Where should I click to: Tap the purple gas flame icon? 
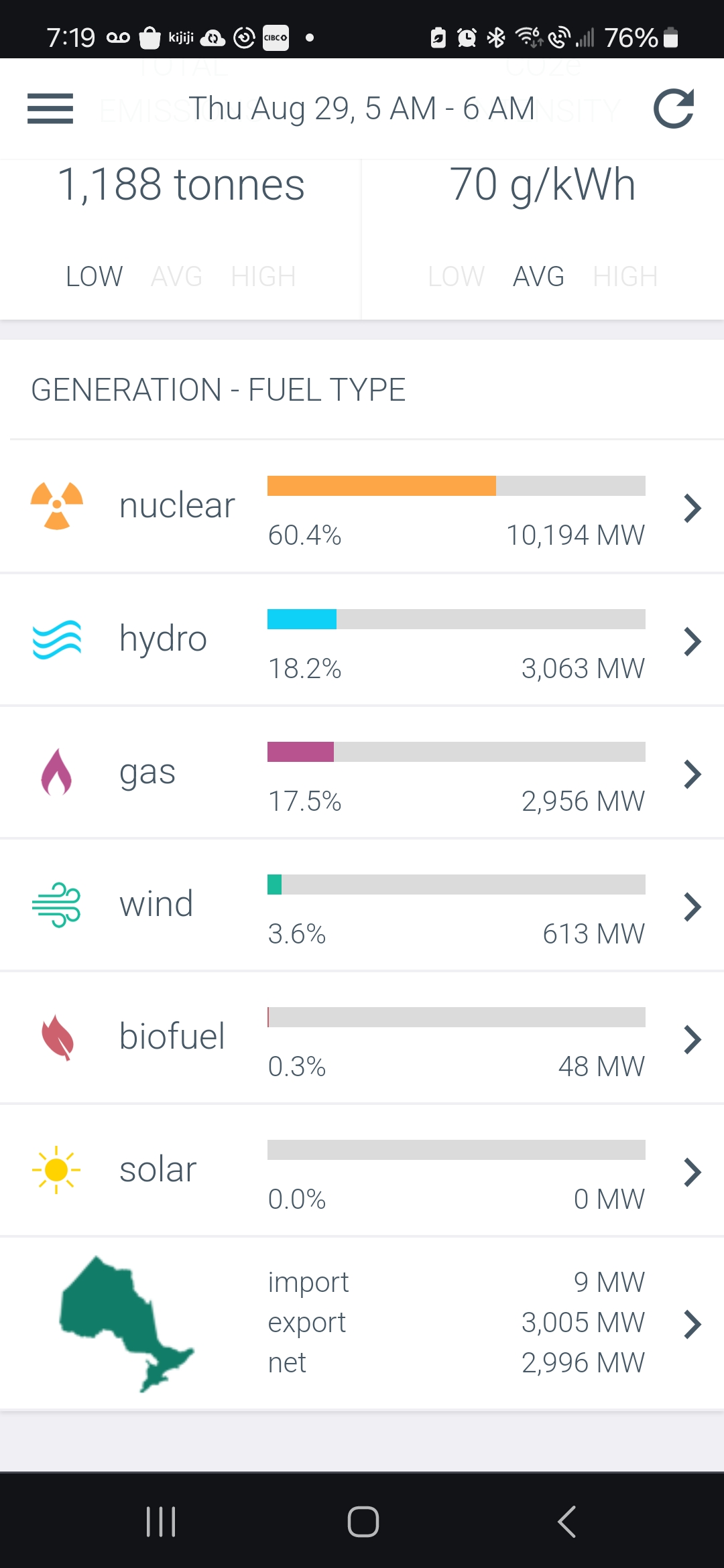[x=57, y=772]
